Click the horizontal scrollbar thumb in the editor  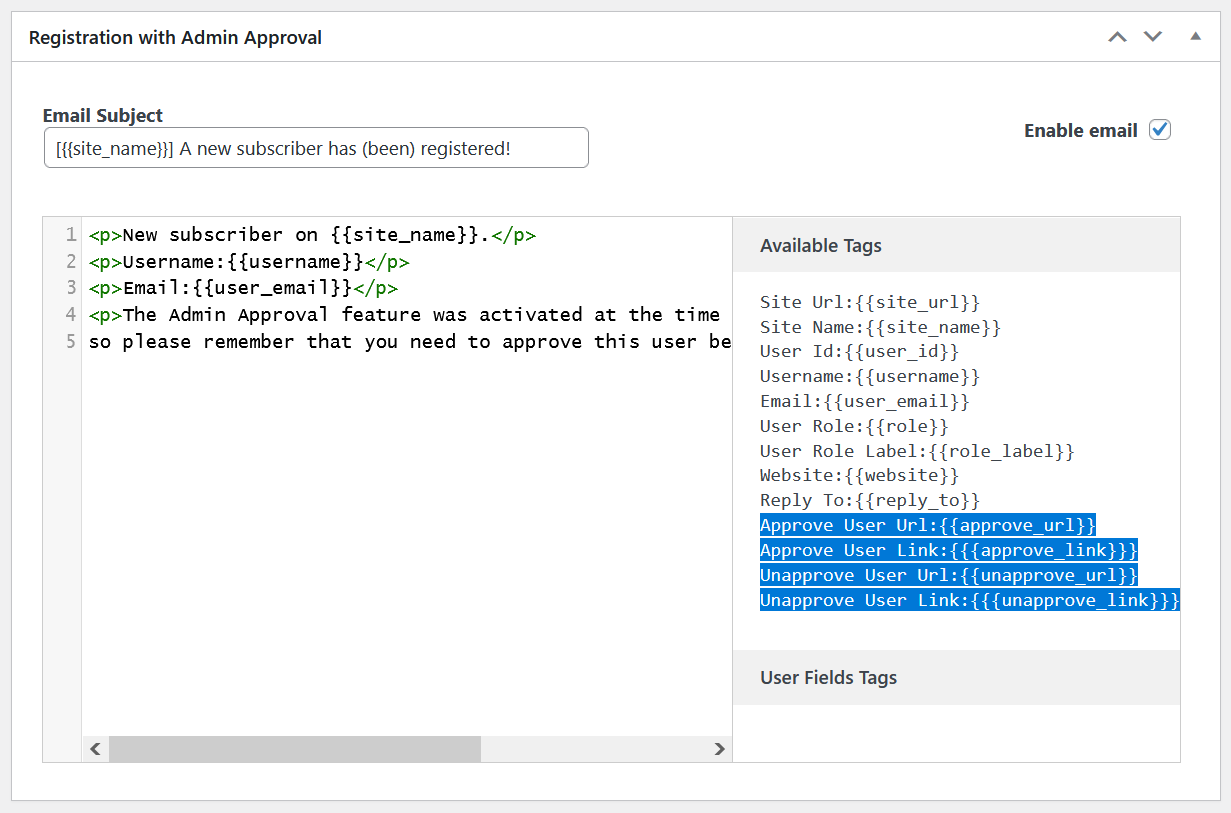[294, 749]
